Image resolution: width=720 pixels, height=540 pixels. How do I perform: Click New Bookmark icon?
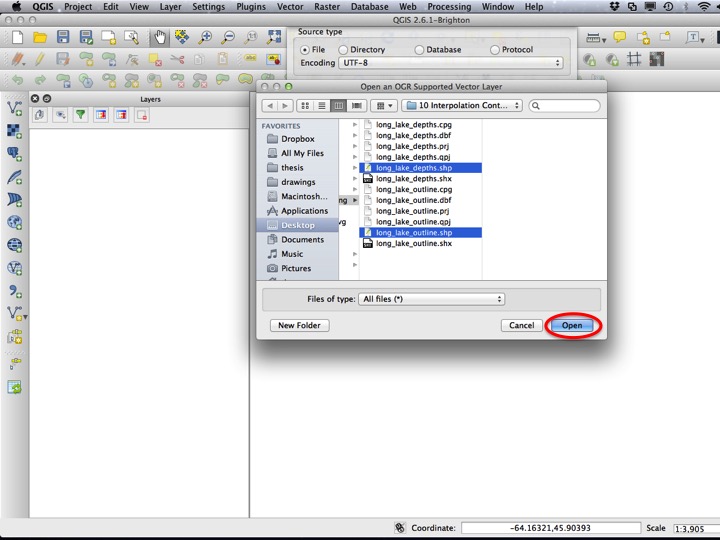click(643, 38)
